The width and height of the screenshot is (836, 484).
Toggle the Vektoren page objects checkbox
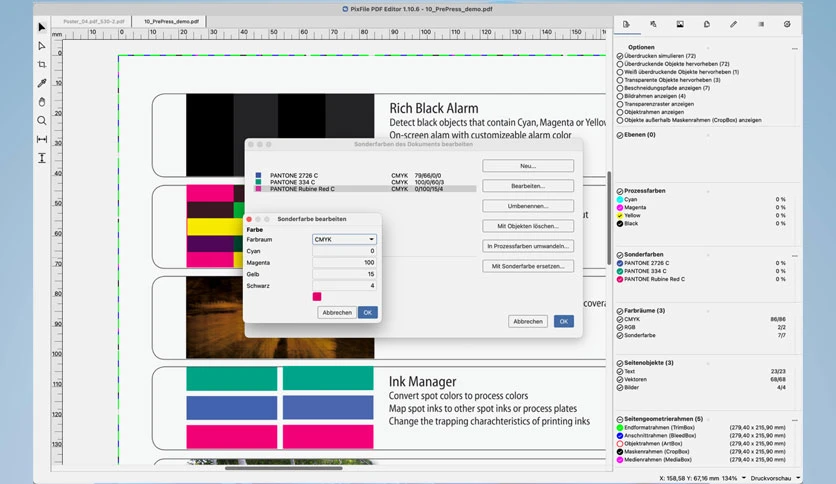tap(620, 380)
